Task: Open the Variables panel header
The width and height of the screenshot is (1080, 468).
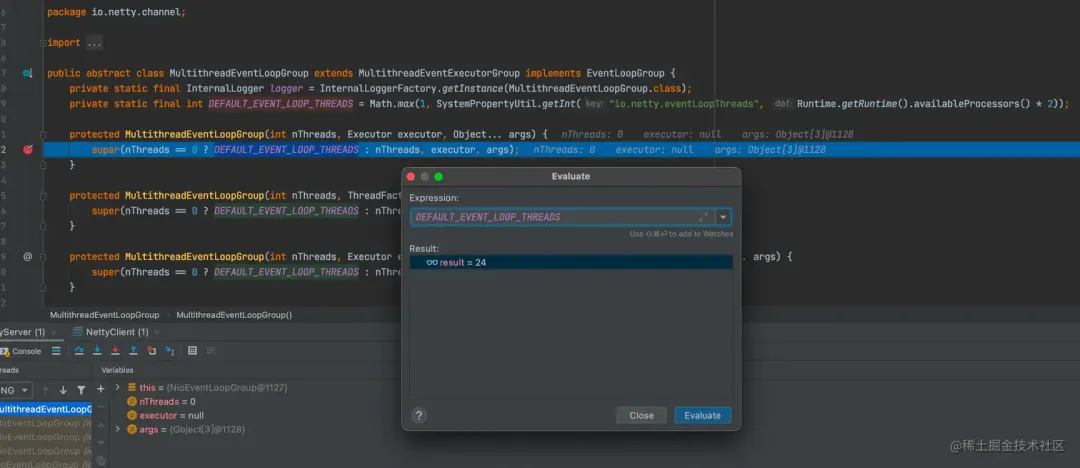Action: click(117, 370)
